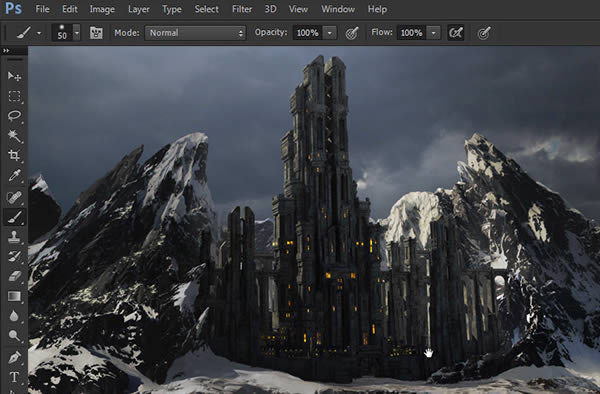Viewport: 600px width, 394px height.
Task: Click the Opacity label
Action: coord(271,32)
